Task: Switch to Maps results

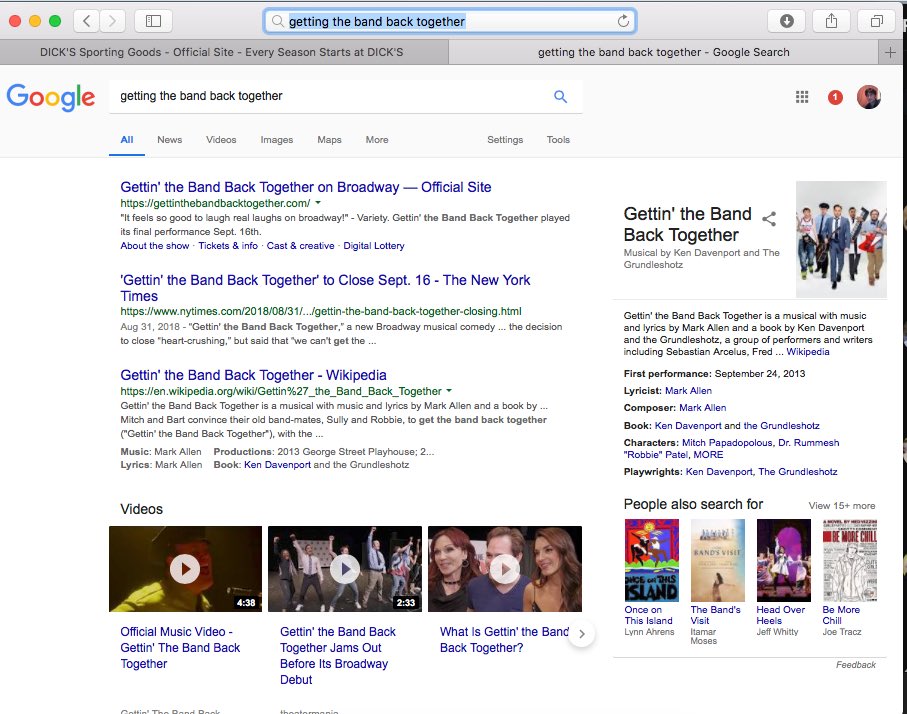Action: pyautogui.click(x=329, y=140)
